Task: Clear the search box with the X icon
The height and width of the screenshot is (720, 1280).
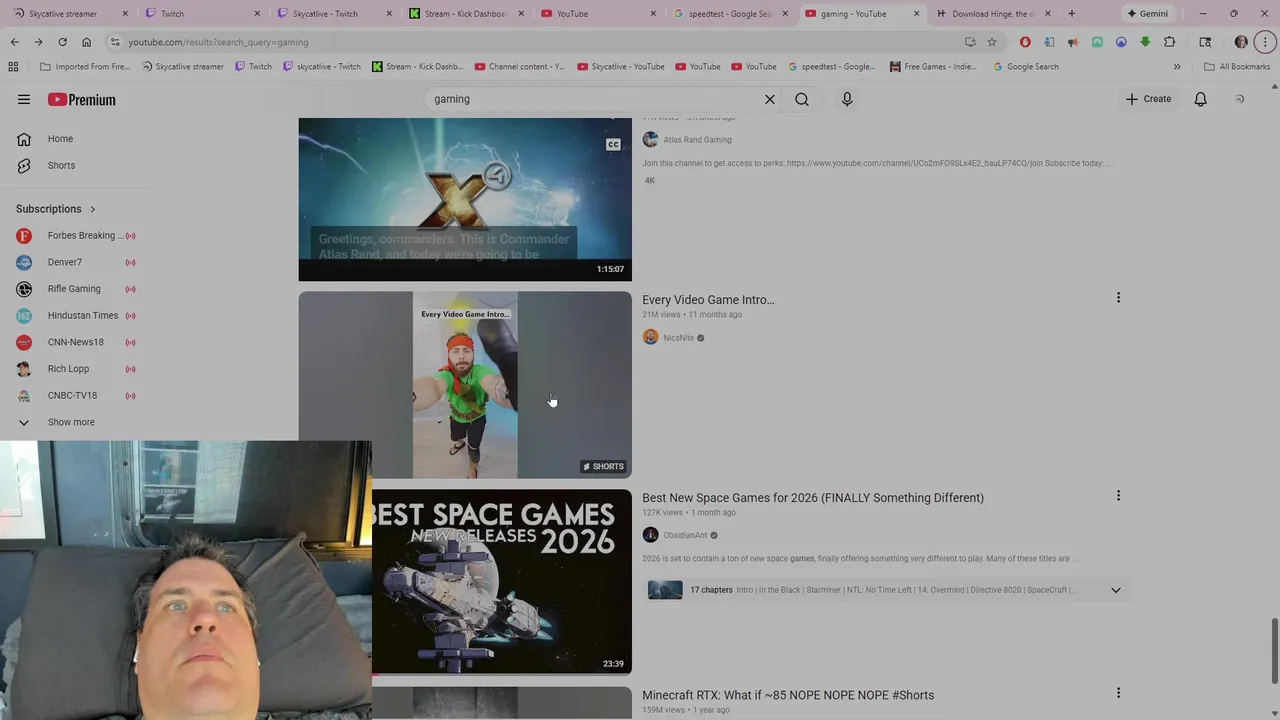Action: click(x=770, y=99)
